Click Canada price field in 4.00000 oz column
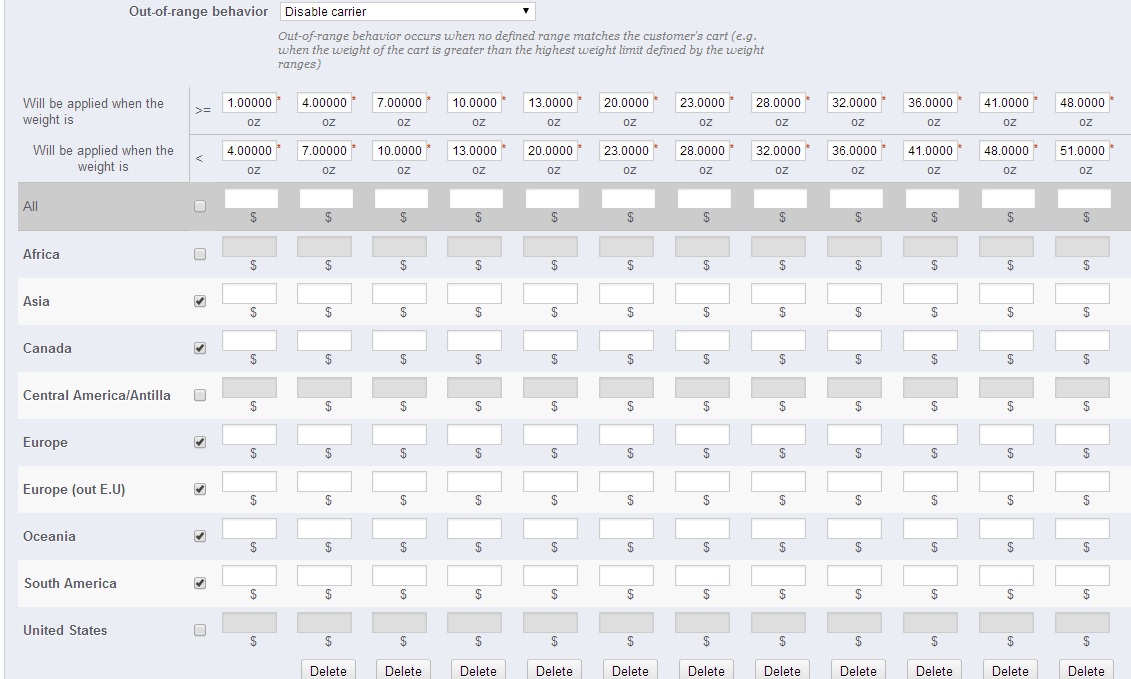This screenshot has width=1131, height=679. pos(325,341)
